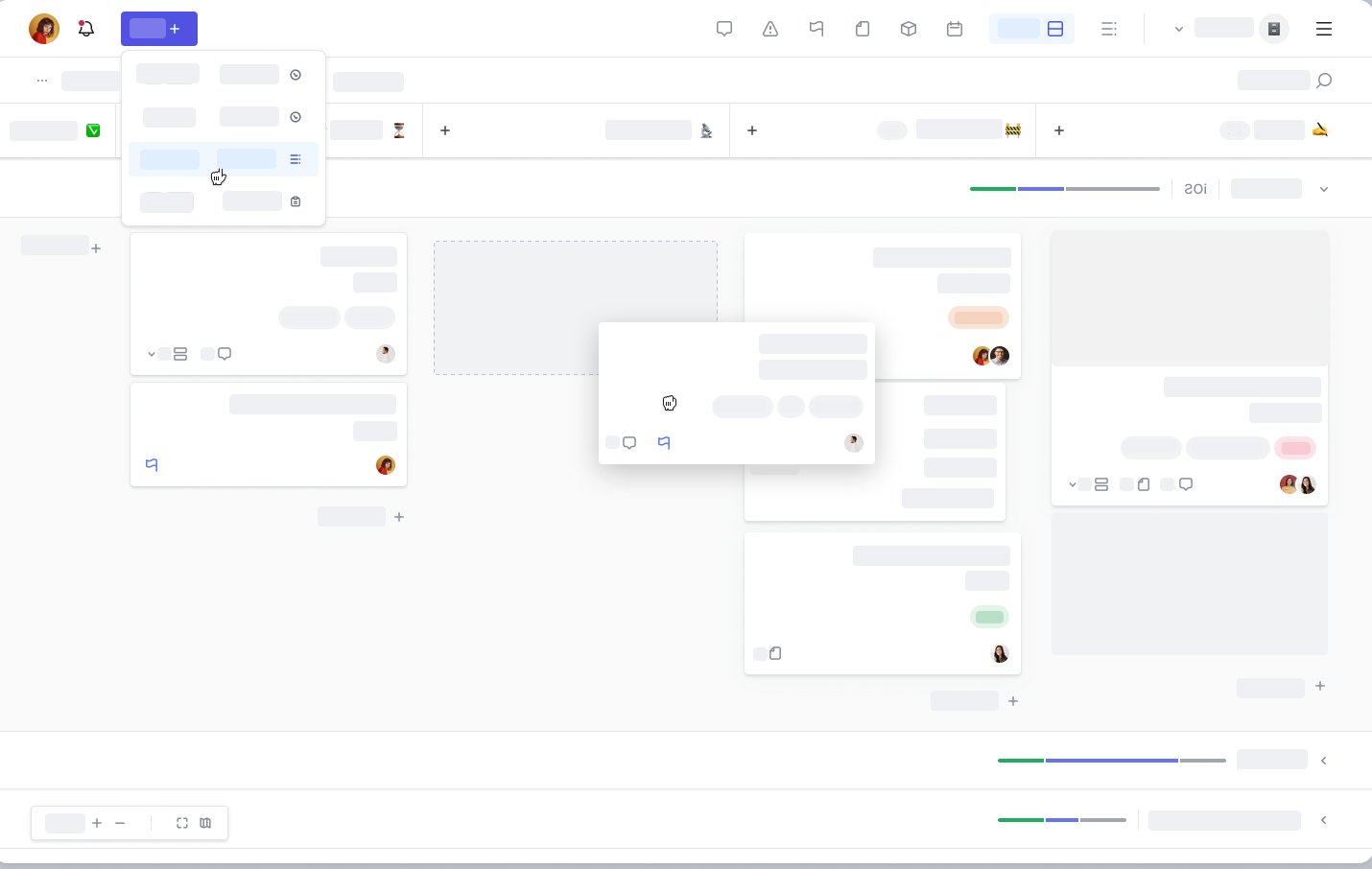Click the orange label on the third column card
The width and height of the screenshot is (1372, 869).
[x=979, y=317]
